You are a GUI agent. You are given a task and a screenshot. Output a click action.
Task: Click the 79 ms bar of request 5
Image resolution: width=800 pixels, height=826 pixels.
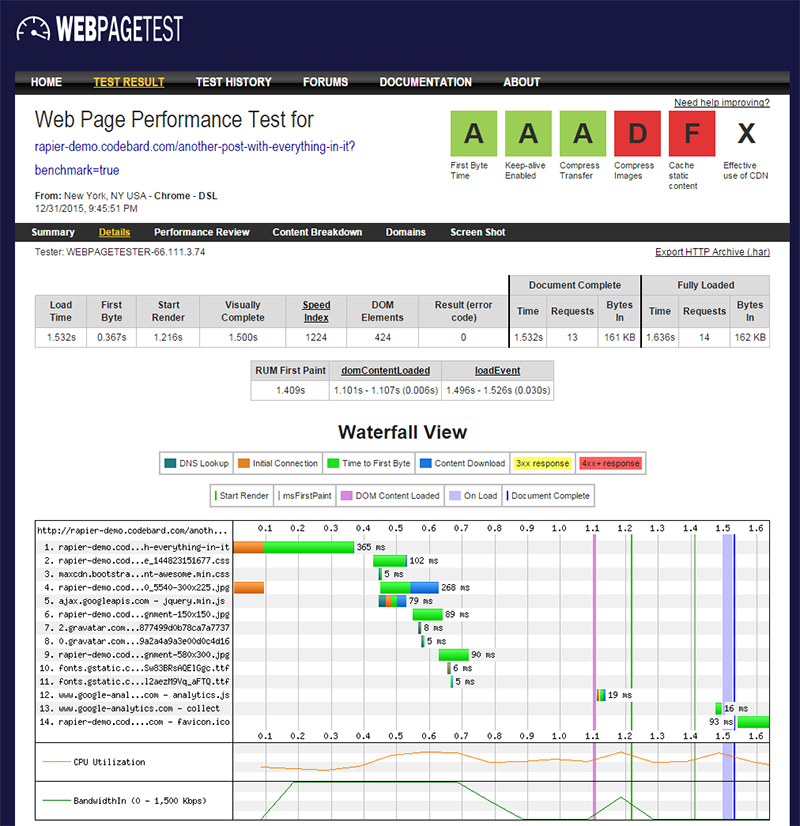pos(392,601)
